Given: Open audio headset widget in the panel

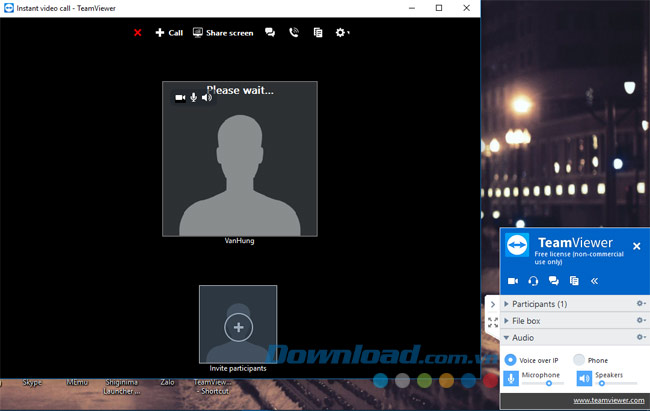Looking at the screenshot, I should pos(533,281).
